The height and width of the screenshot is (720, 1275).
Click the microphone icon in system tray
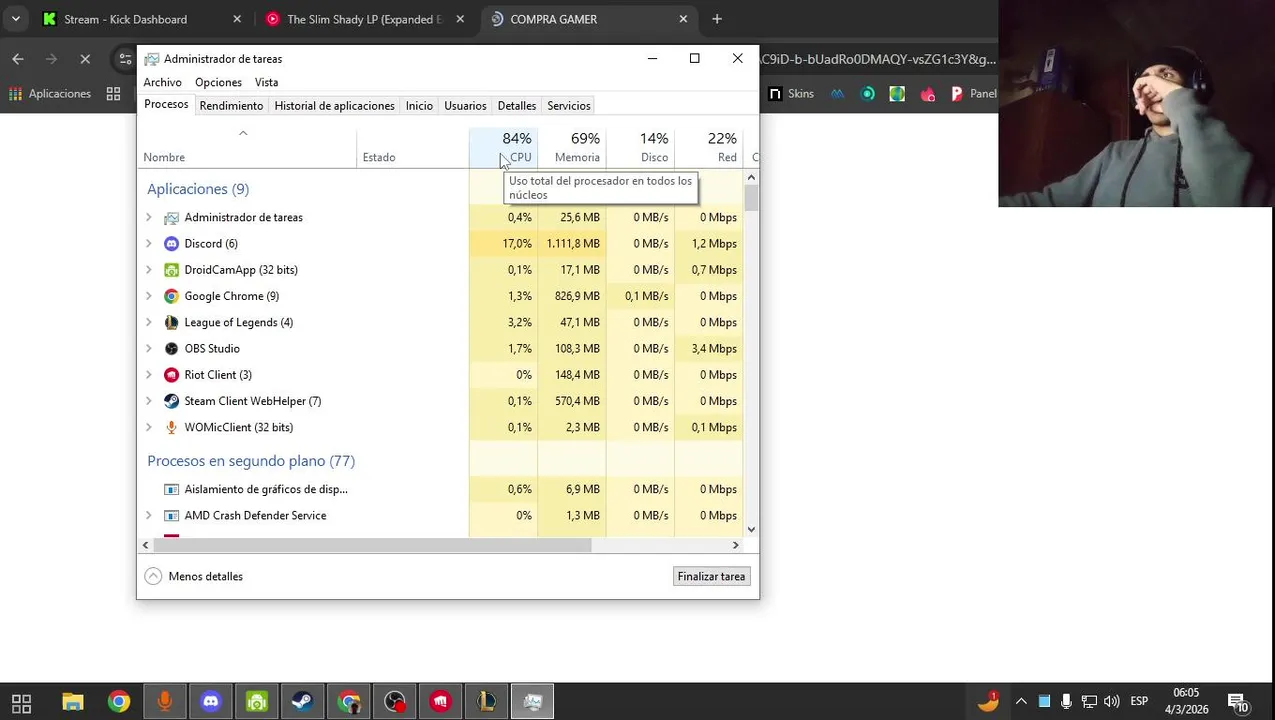coord(1067,701)
